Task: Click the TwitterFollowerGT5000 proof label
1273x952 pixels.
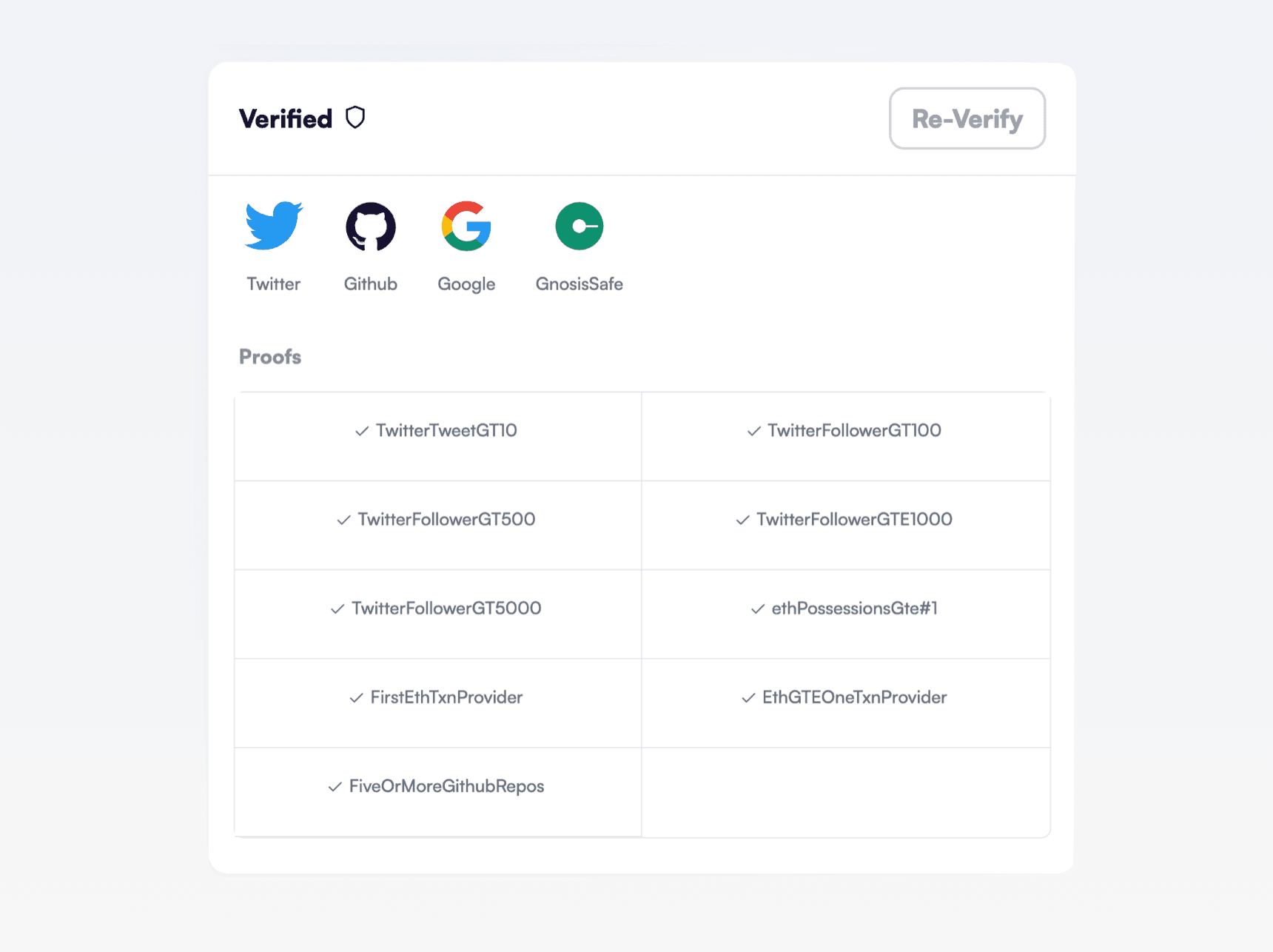Action: [x=446, y=609]
